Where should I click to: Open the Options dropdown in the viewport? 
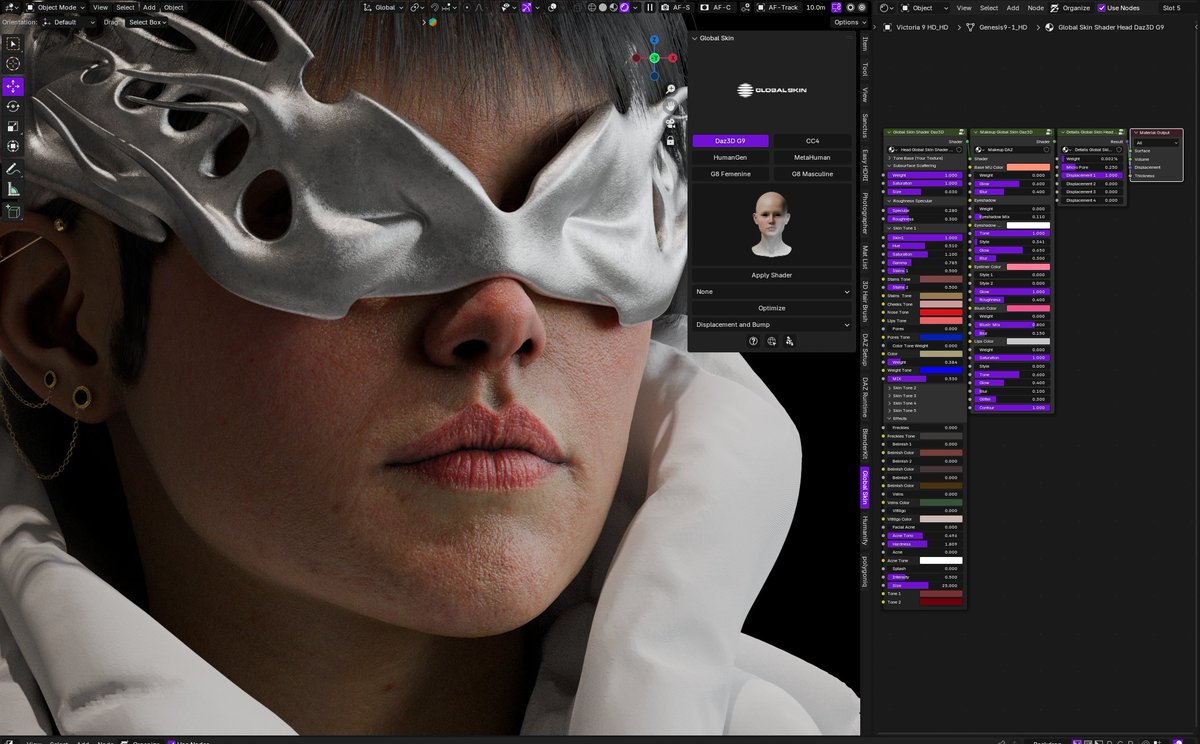click(848, 21)
